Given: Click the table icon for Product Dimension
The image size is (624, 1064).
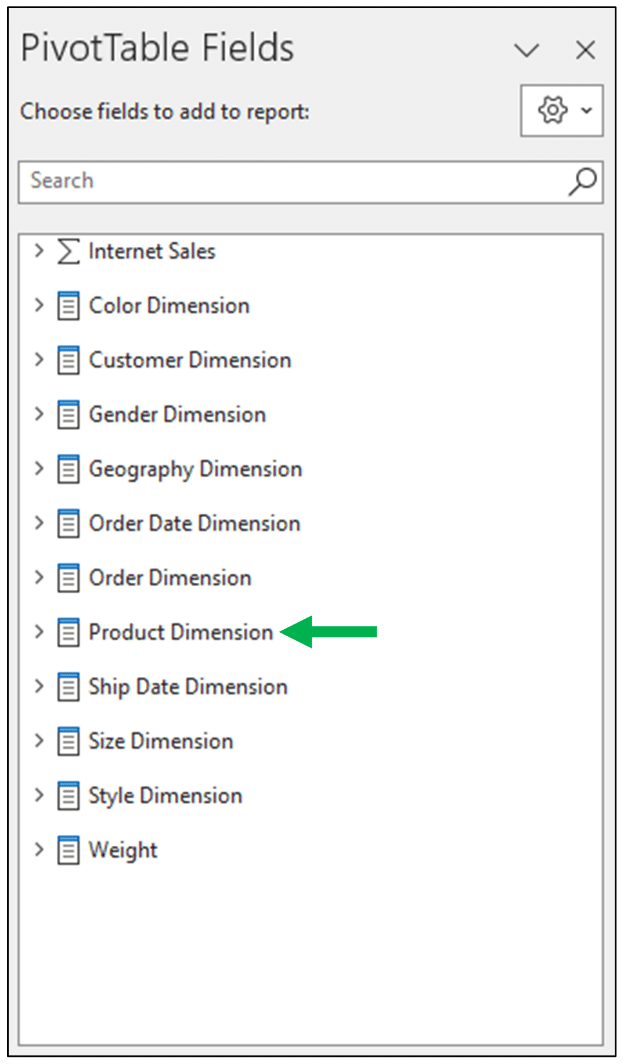Looking at the screenshot, I should tap(66, 632).
